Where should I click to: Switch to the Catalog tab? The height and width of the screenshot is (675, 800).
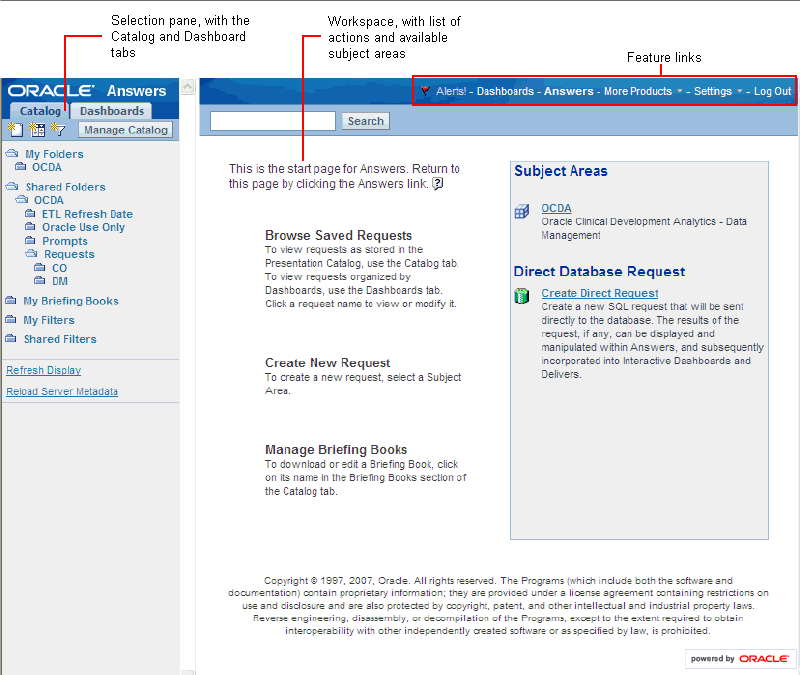click(x=40, y=111)
